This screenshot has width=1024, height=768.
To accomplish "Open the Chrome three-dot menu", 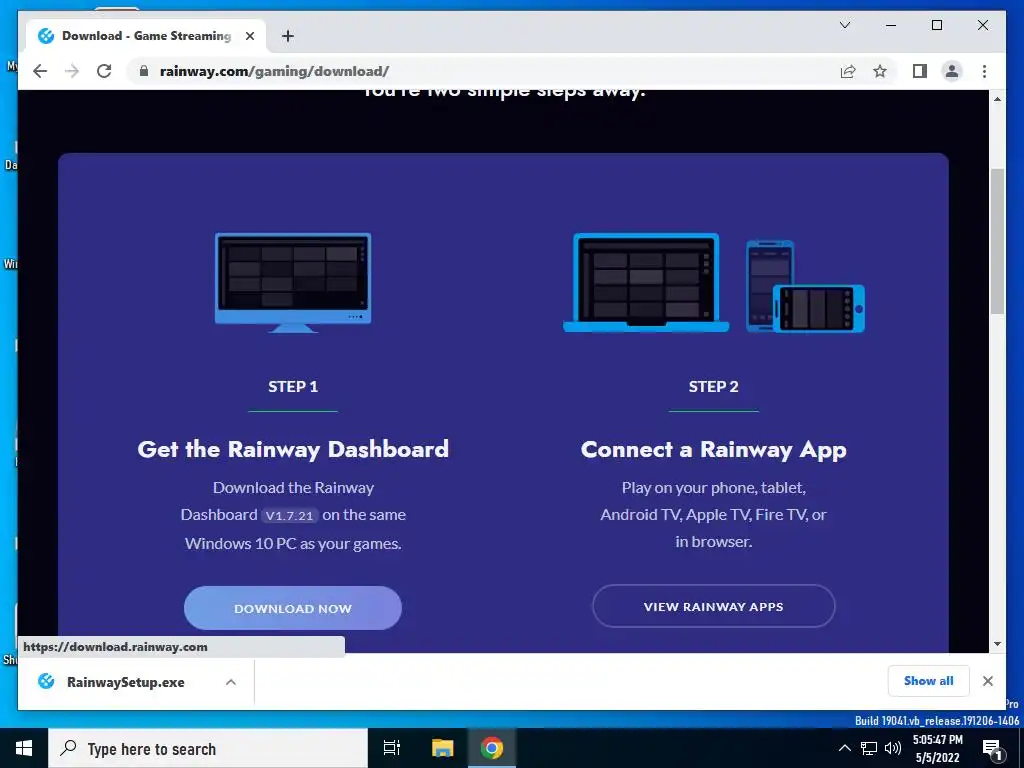I will [x=984, y=71].
